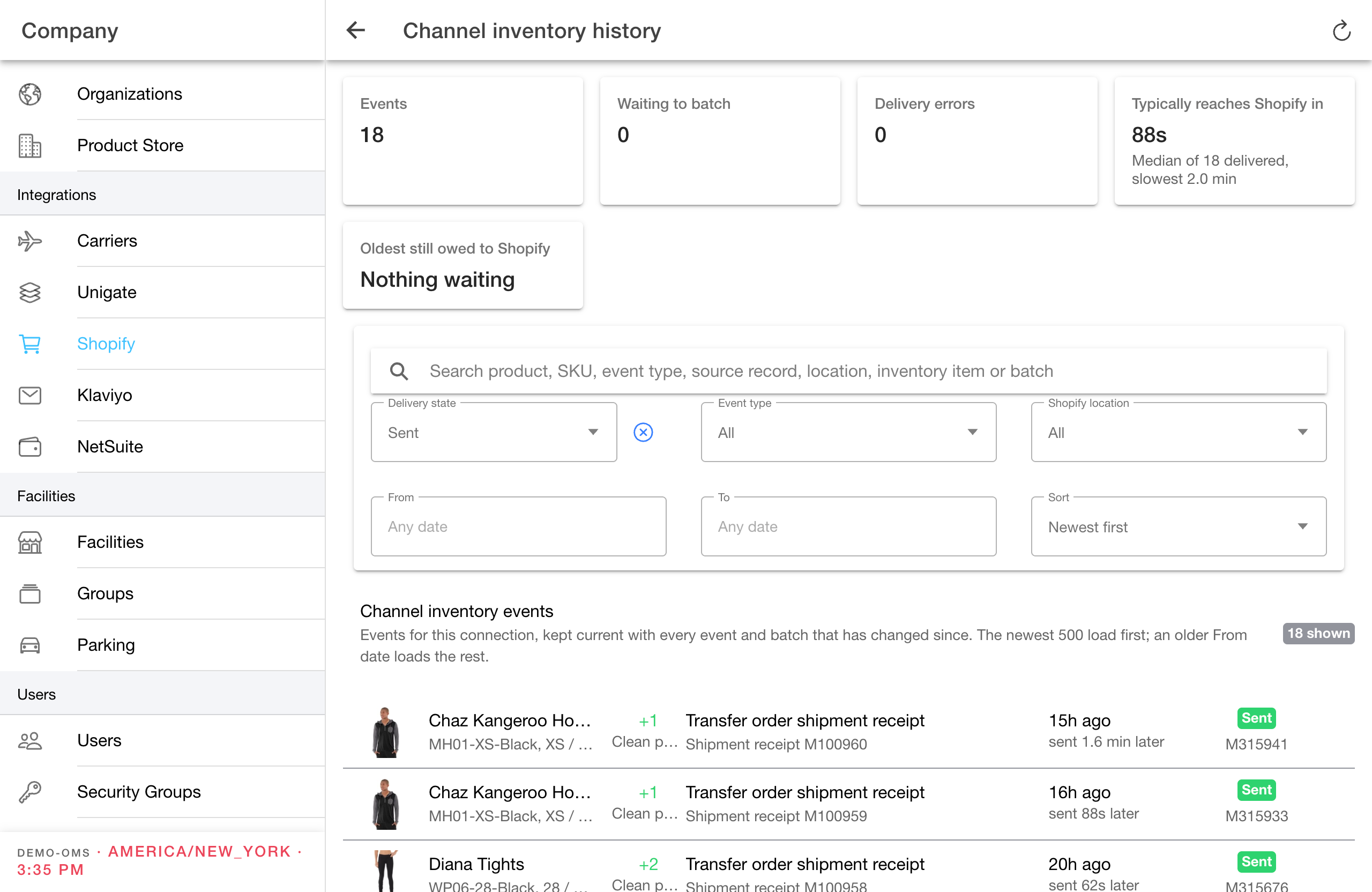Click the To date field
Viewport: 1372px width, 892px height.
coord(848,526)
